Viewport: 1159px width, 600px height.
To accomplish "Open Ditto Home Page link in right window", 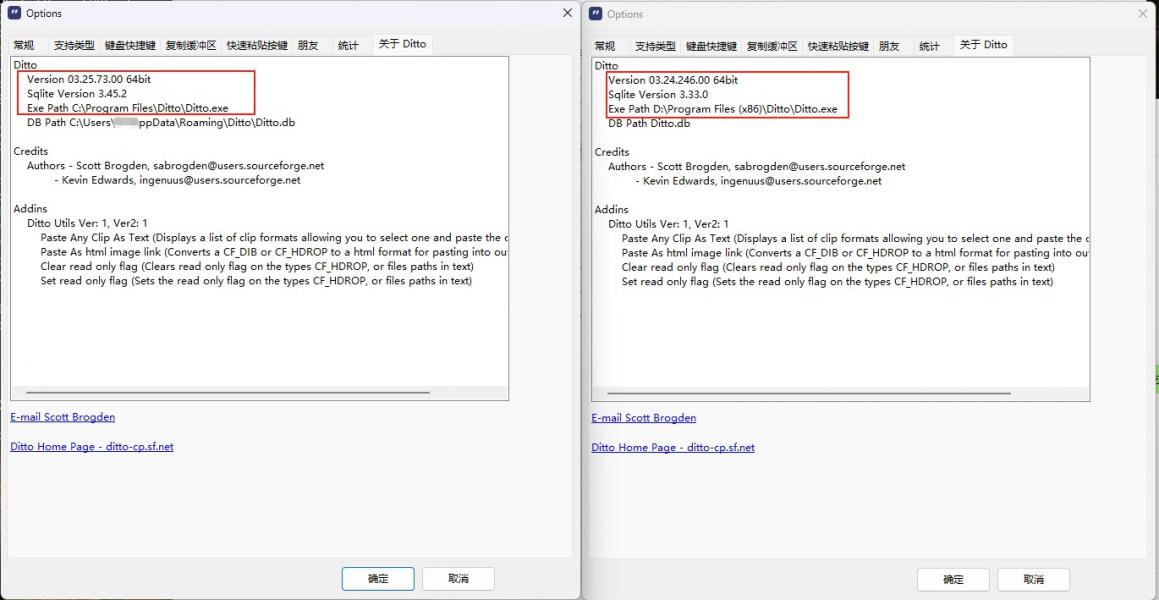I will click(x=673, y=448).
